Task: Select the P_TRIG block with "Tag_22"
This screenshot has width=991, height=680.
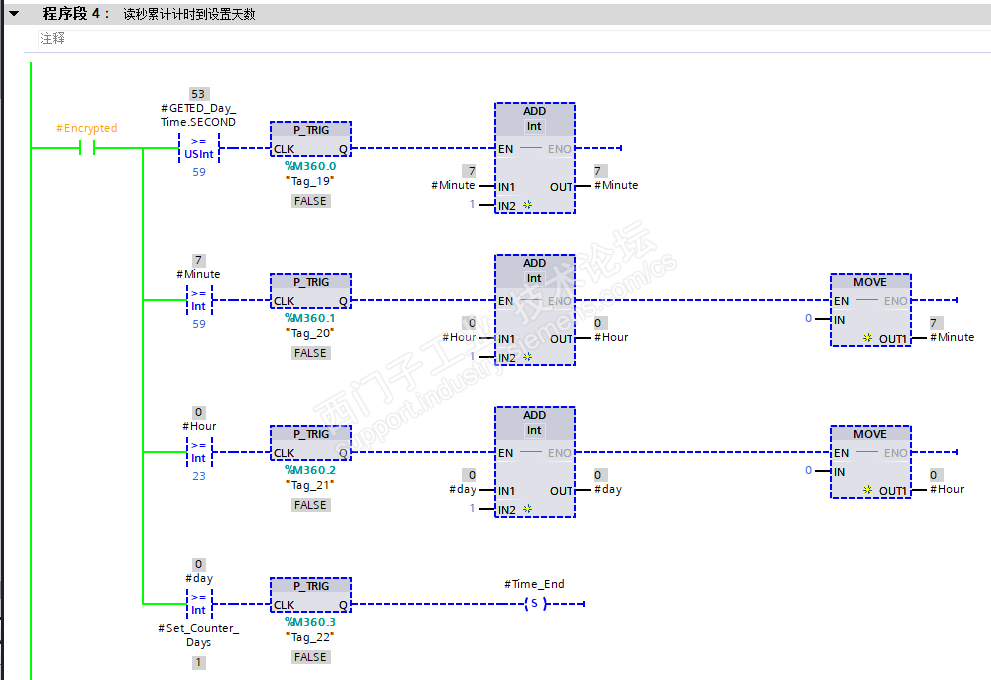Action: pyautogui.click(x=310, y=596)
